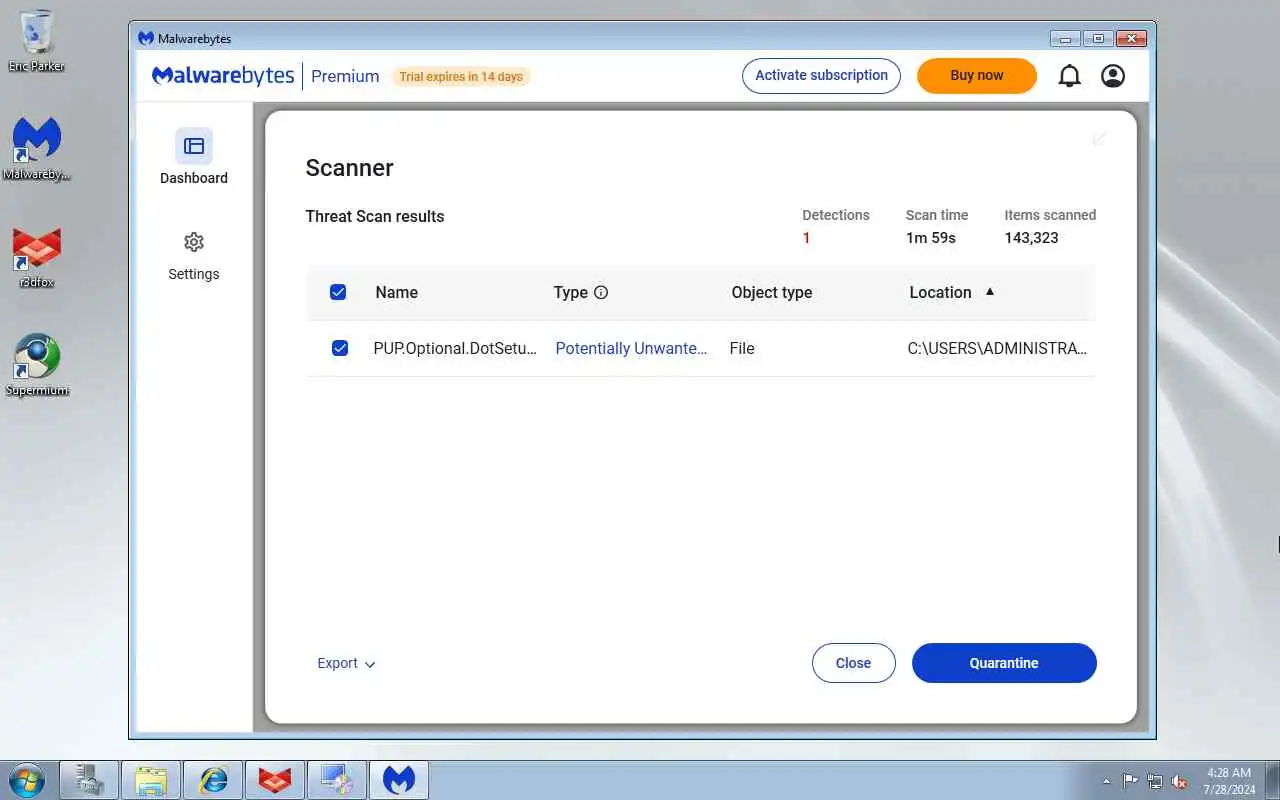Show hidden tray icons arrow
The height and width of the screenshot is (800, 1280).
point(1106,781)
